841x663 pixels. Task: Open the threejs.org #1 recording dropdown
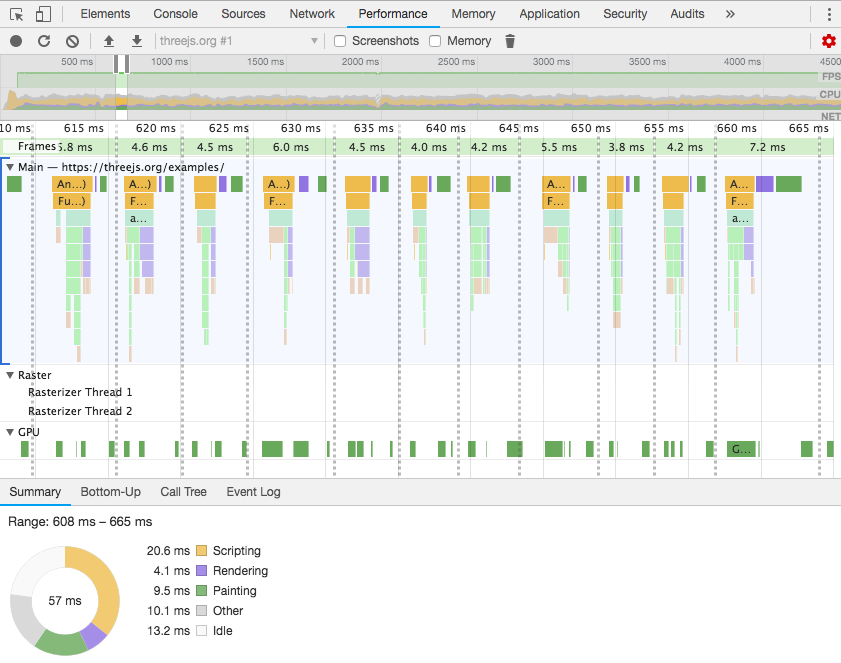point(239,41)
